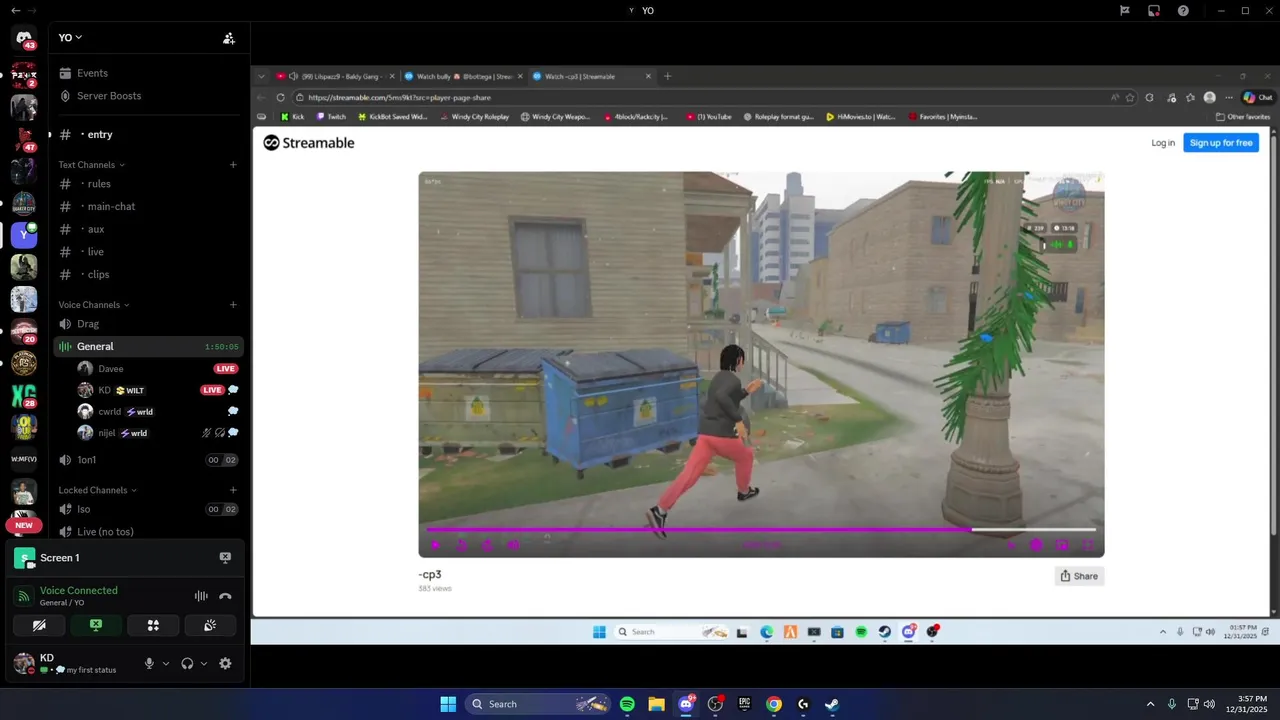Click Windows taskbar Search box
Screen dimensions: 1280x720
coord(540,704)
